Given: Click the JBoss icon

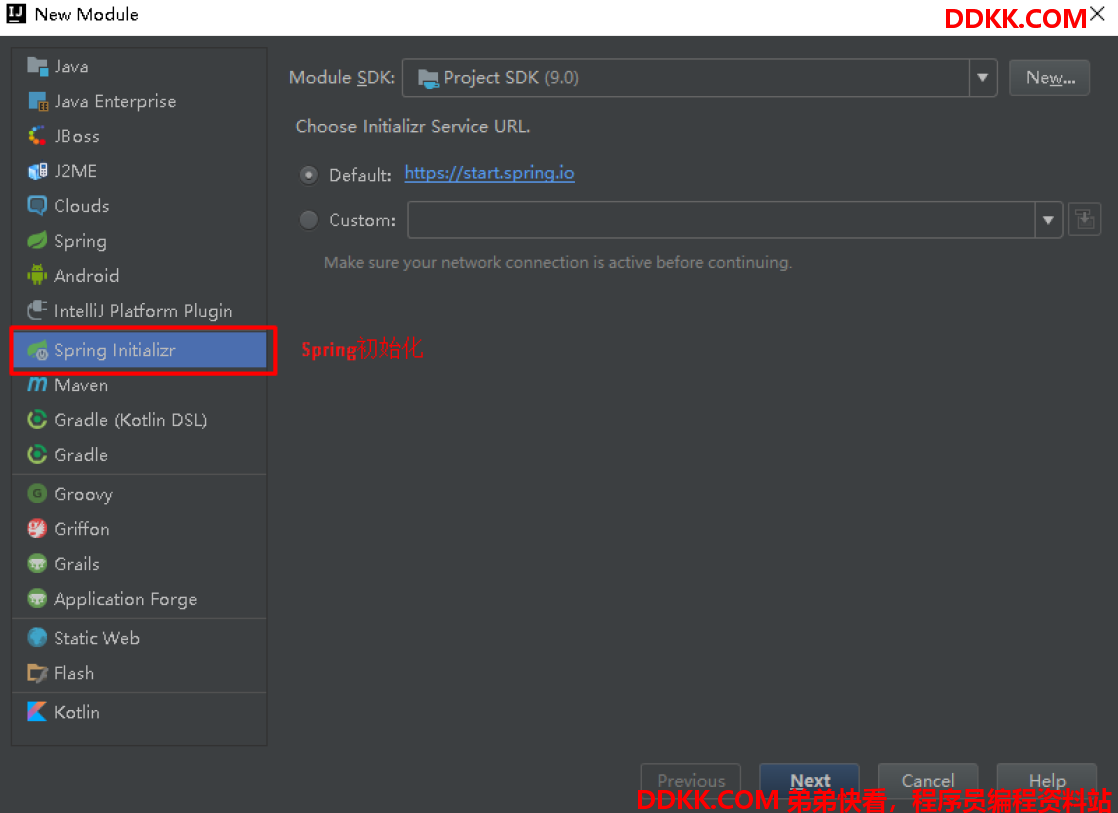Looking at the screenshot, I should [37, 136].
